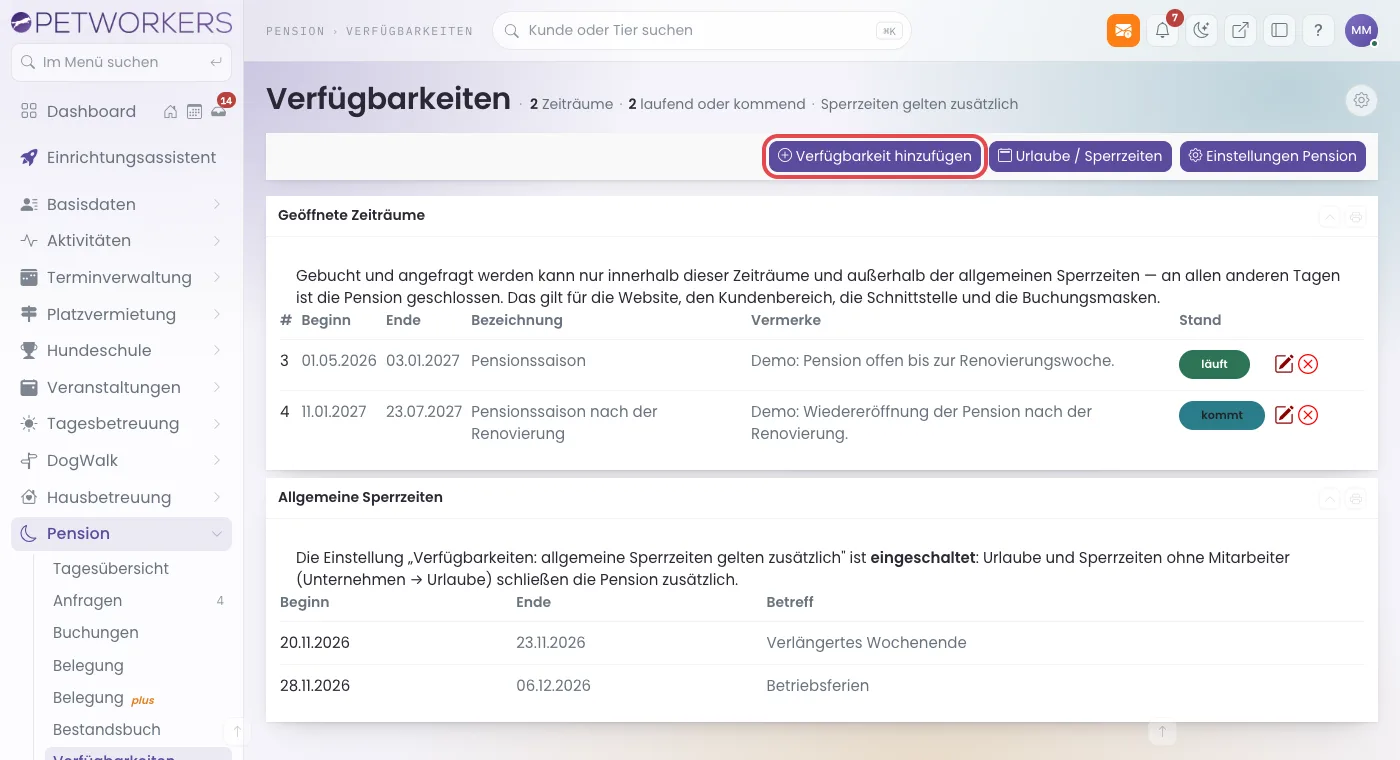Image resolution: width=1400 pixels, height=760 pixels.
Task: Open Anfragen under Pension
Action: pyautogui.click(x=138, y=600)
